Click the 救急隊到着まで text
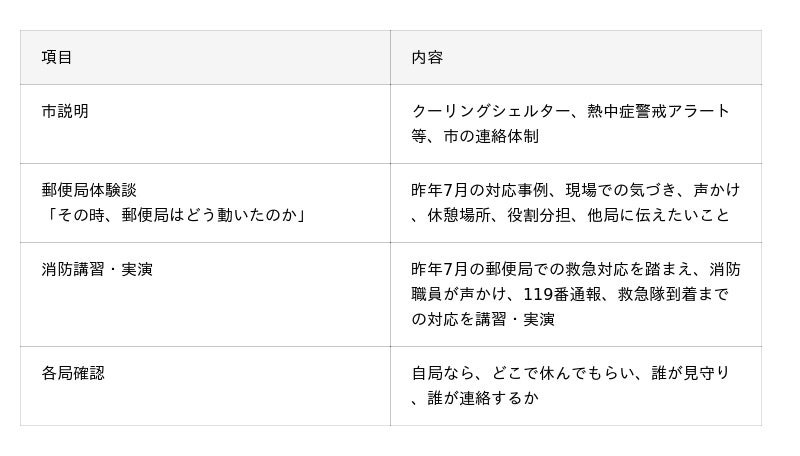Viewport: 800px width, 456px height. (x=673, y=294)
